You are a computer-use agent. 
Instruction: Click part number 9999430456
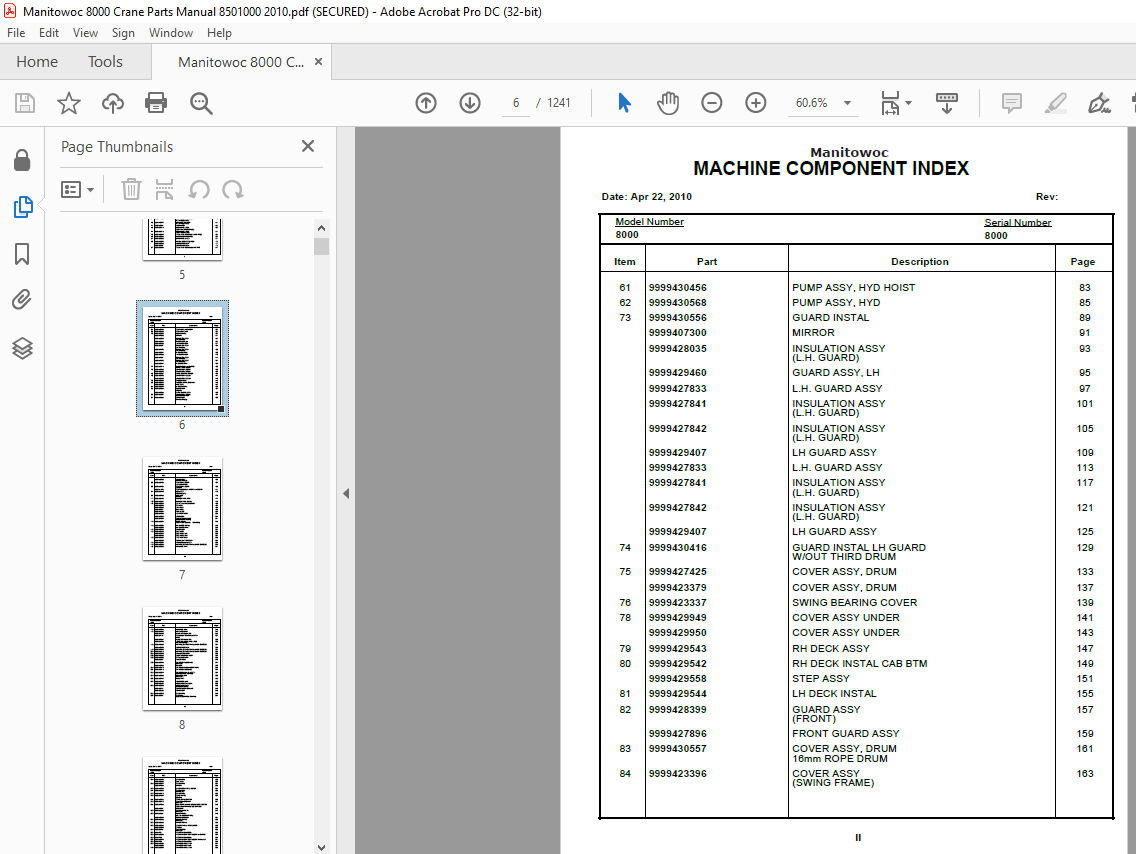[x=677, y=288]
